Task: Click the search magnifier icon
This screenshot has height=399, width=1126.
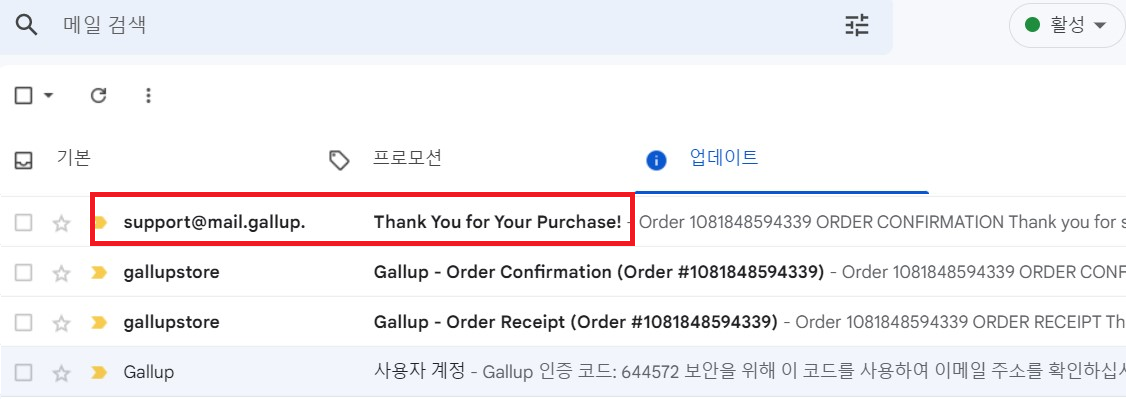Action: (27, 26)
